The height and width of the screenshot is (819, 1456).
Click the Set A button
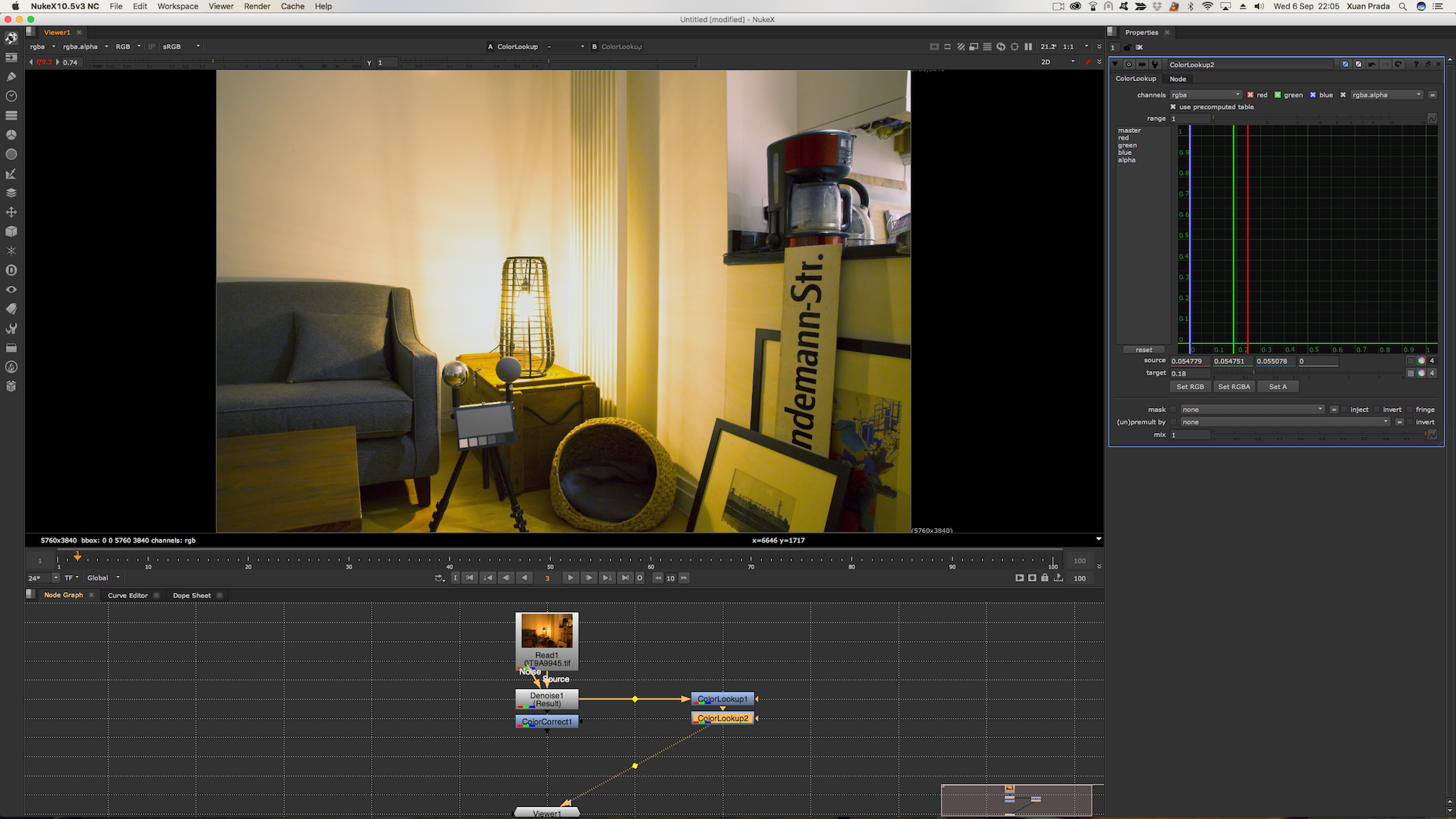(1278, 387)
